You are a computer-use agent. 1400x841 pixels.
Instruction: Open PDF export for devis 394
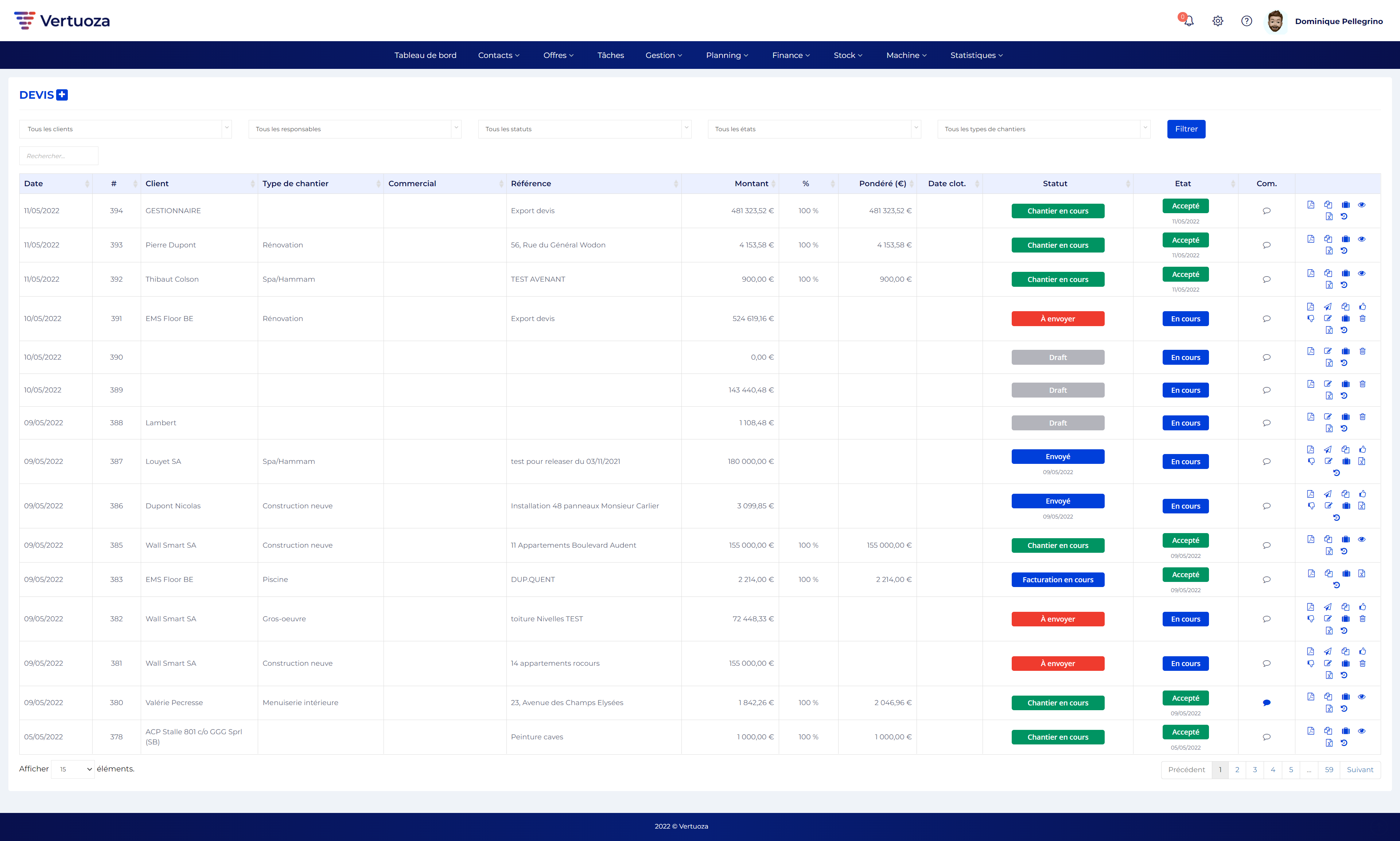coord(1310,204)
